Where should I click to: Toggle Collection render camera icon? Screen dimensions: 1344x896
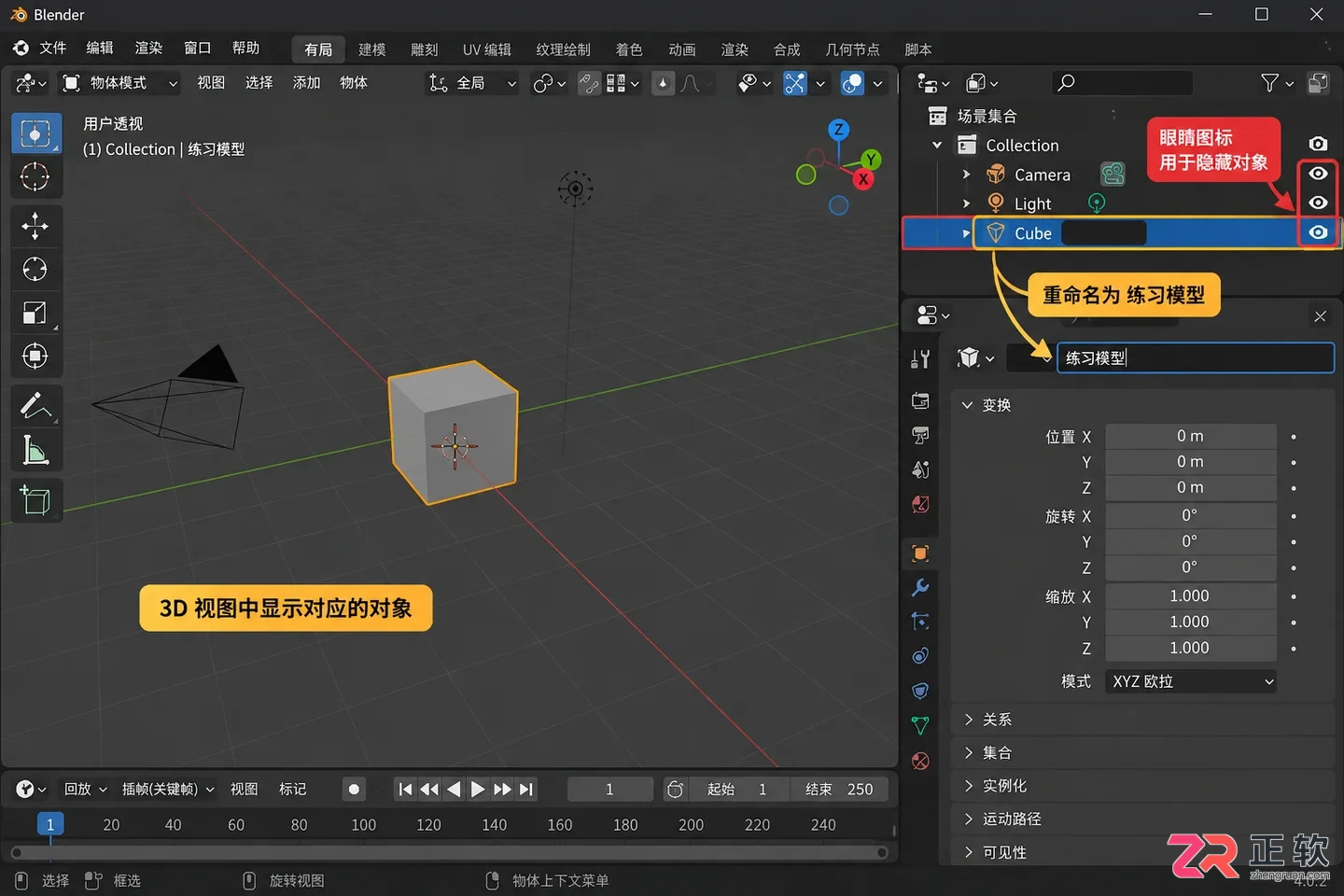coord(1317,144)
